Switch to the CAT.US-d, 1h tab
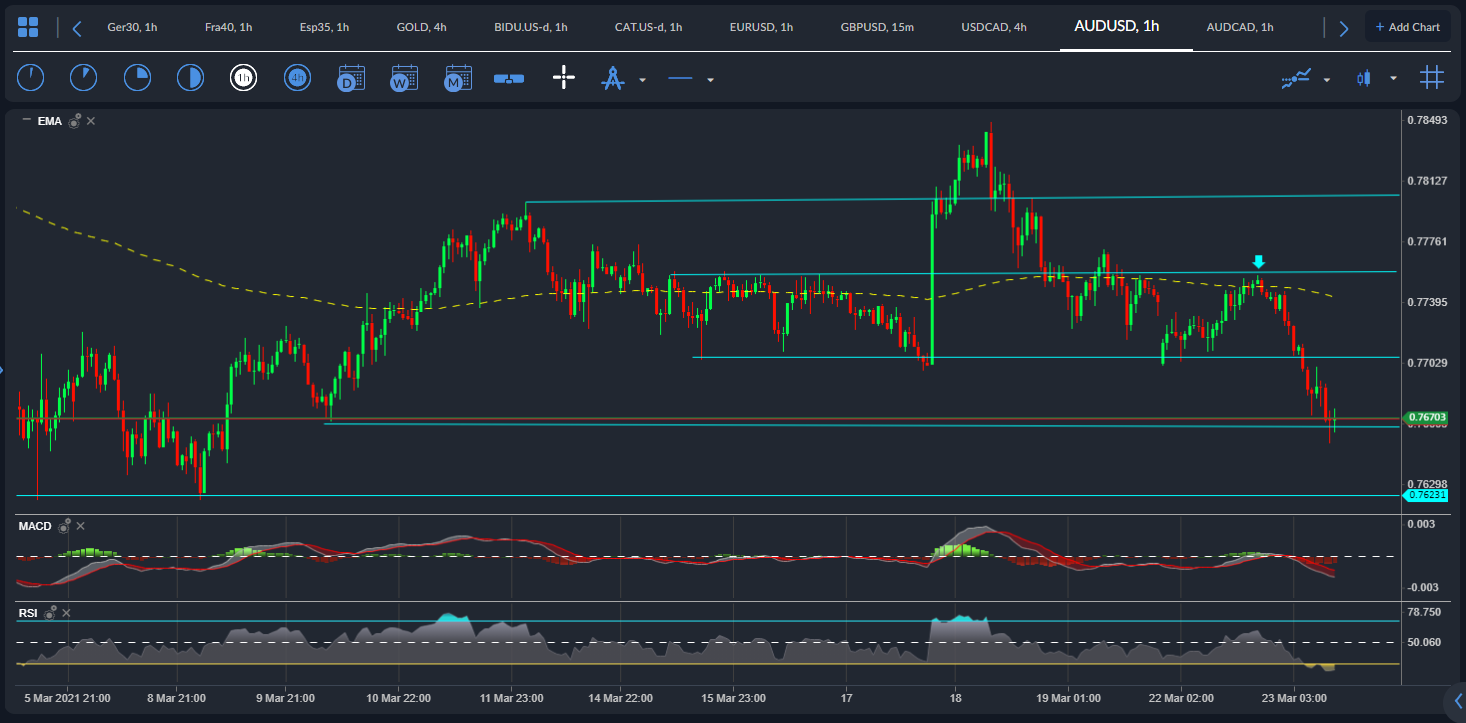Image resolution: width=1466 pixels, height=723 pixels. (x=648, y=27)
